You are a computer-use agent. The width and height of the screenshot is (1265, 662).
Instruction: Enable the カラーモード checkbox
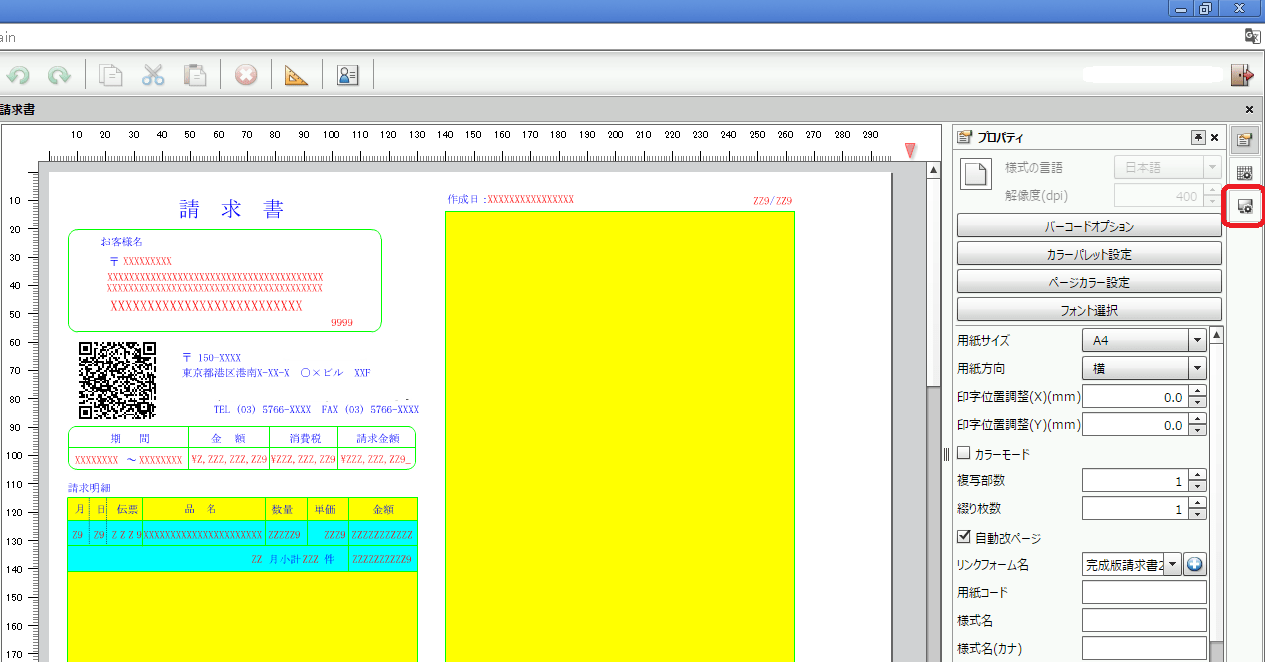tap(965, 454)
